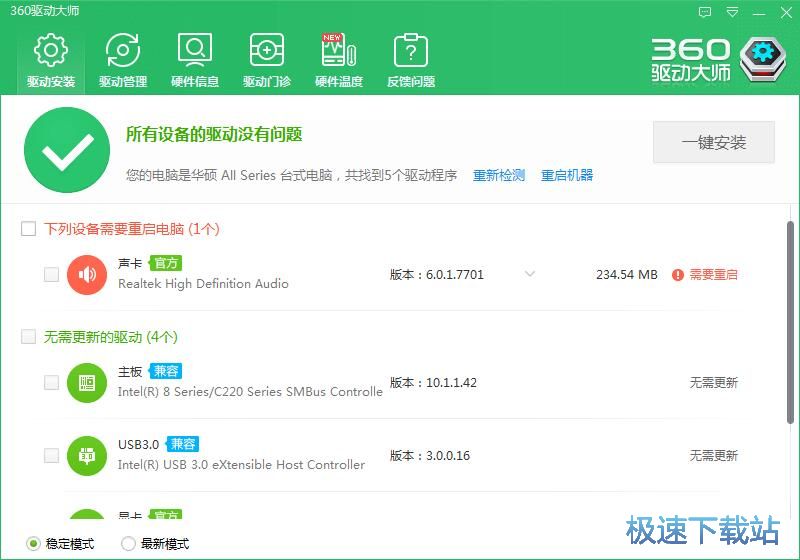Click the 360驱动大师 logo badge
Screen dimensions: 800x560
[x=763, y=59]
